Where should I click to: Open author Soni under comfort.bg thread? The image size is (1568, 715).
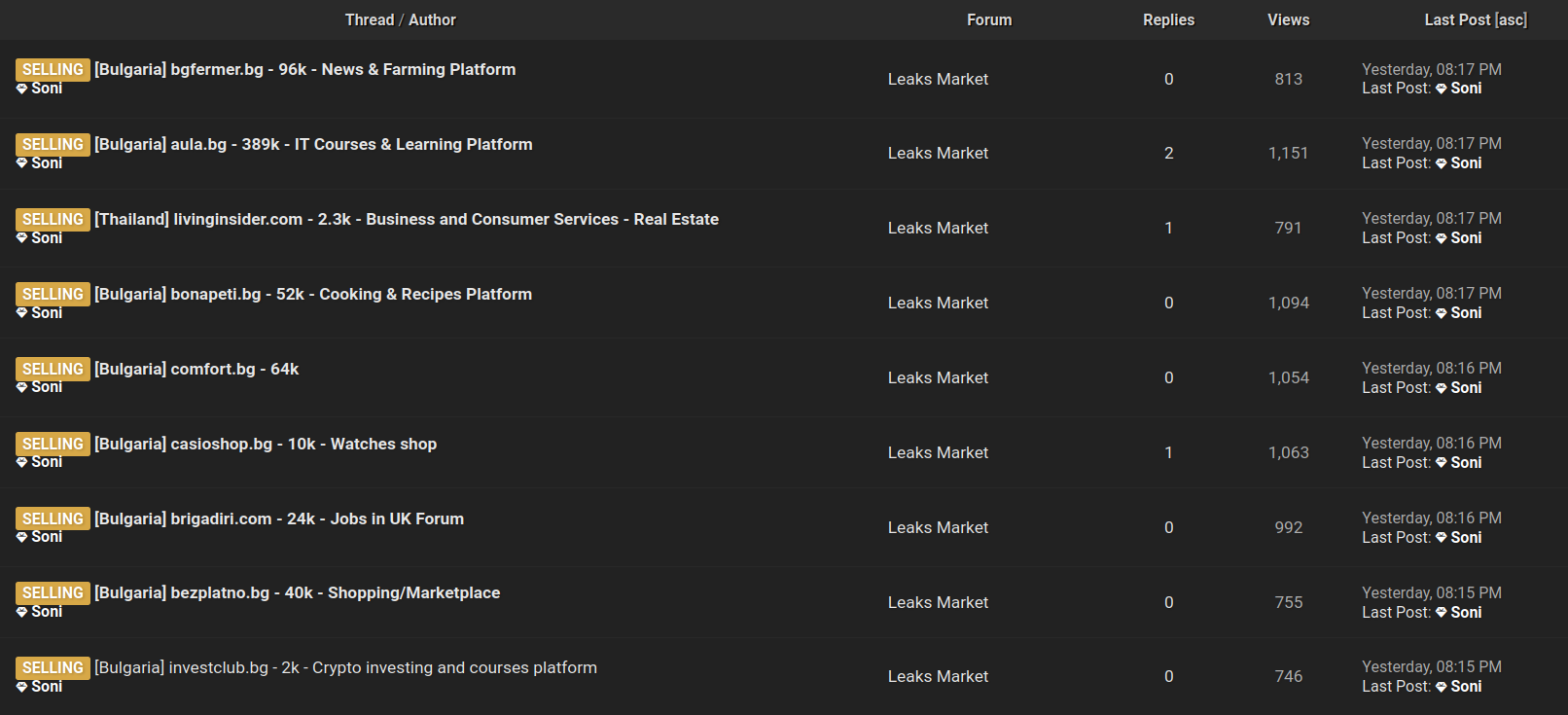[47, 387]
